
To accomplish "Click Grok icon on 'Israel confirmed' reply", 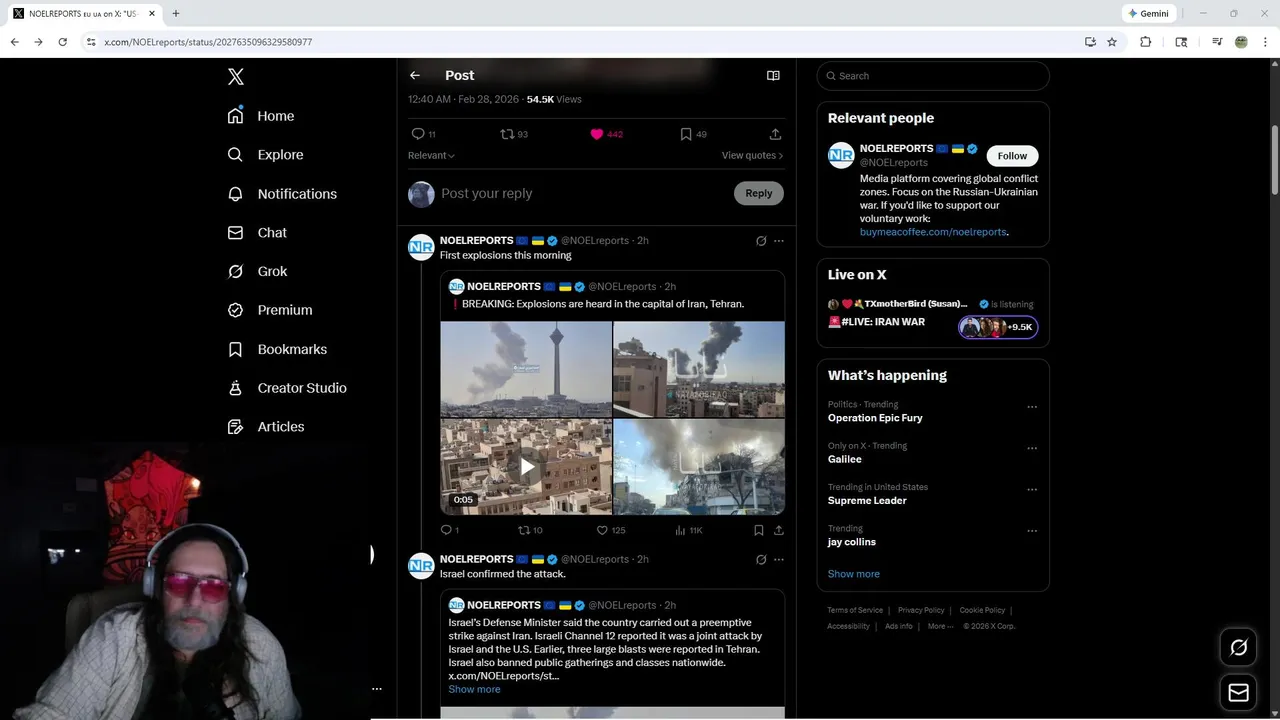I will [x=761, y=560].
